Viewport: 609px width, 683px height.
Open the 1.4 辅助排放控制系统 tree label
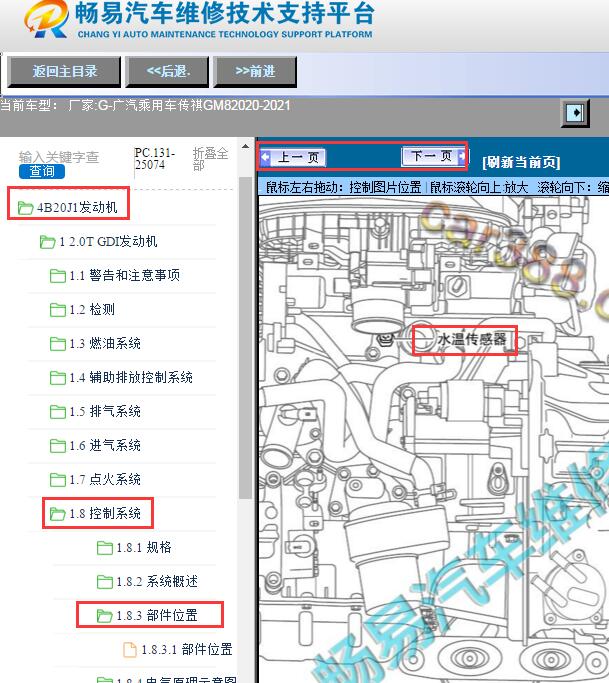131,377
